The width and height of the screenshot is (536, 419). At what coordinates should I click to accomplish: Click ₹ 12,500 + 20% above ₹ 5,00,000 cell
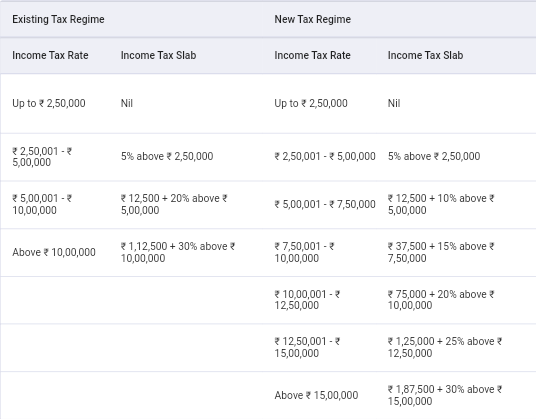coord(174,204)
